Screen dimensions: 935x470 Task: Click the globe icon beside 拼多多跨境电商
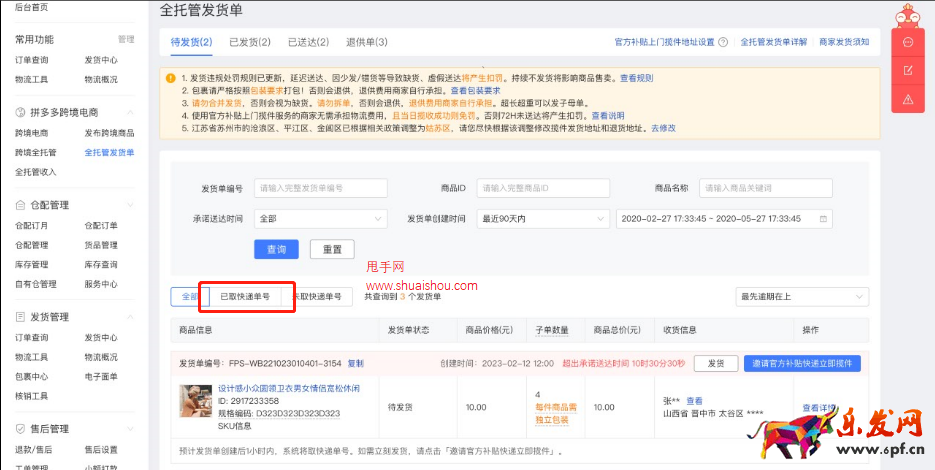(x=20, y=112)
